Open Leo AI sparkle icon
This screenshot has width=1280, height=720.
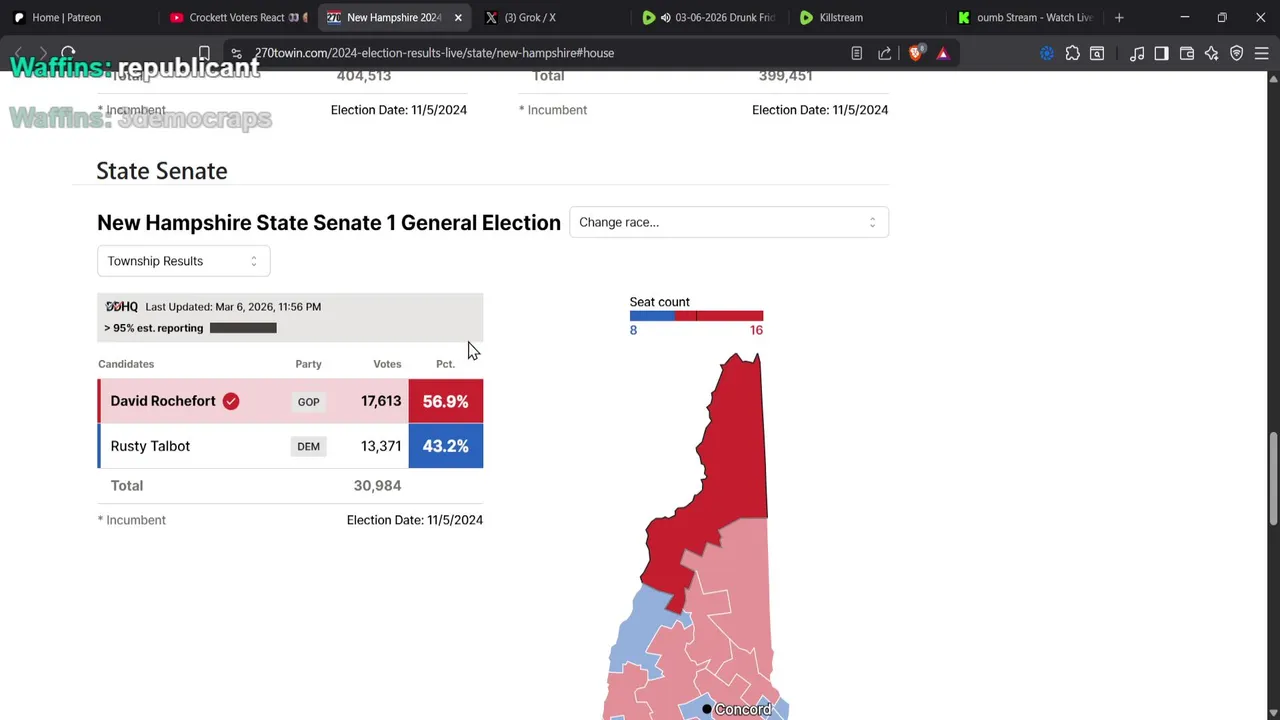pyautogui.click(x=1212, y=53)
